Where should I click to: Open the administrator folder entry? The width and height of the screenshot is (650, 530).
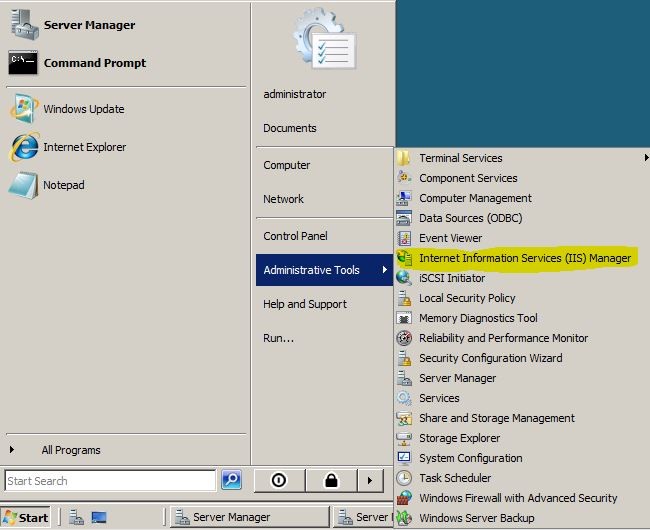point(294,94)
